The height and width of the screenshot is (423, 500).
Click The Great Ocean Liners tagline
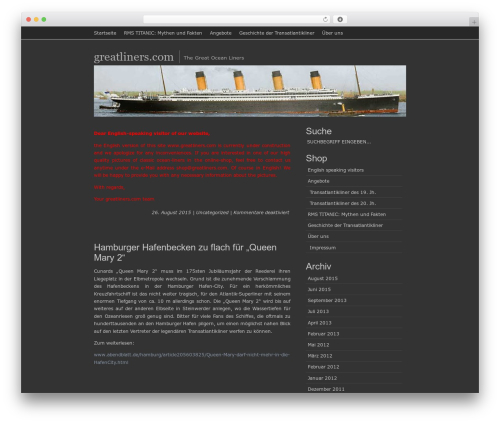[214, 58]
